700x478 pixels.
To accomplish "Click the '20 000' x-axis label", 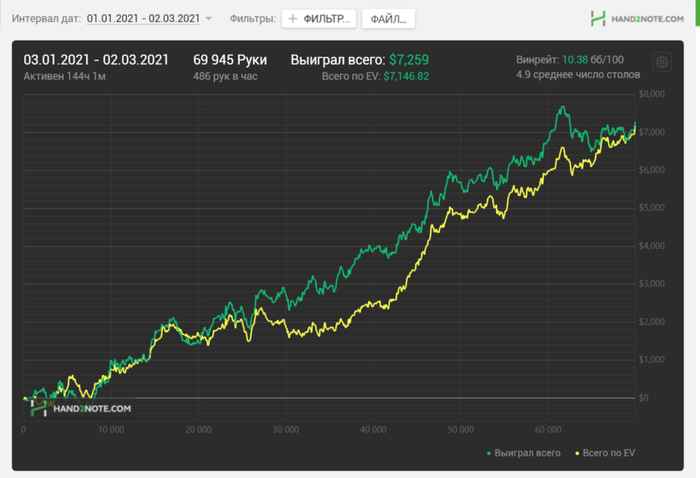I will click(198, 430).
